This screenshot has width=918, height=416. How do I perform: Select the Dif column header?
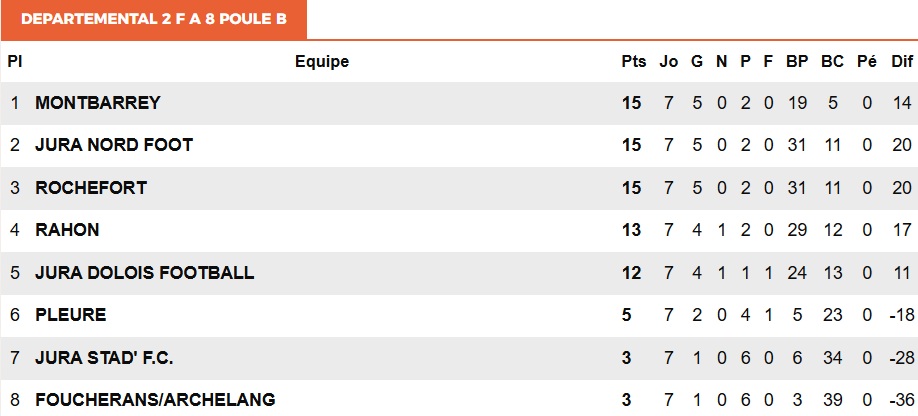(x=902, y=61)
